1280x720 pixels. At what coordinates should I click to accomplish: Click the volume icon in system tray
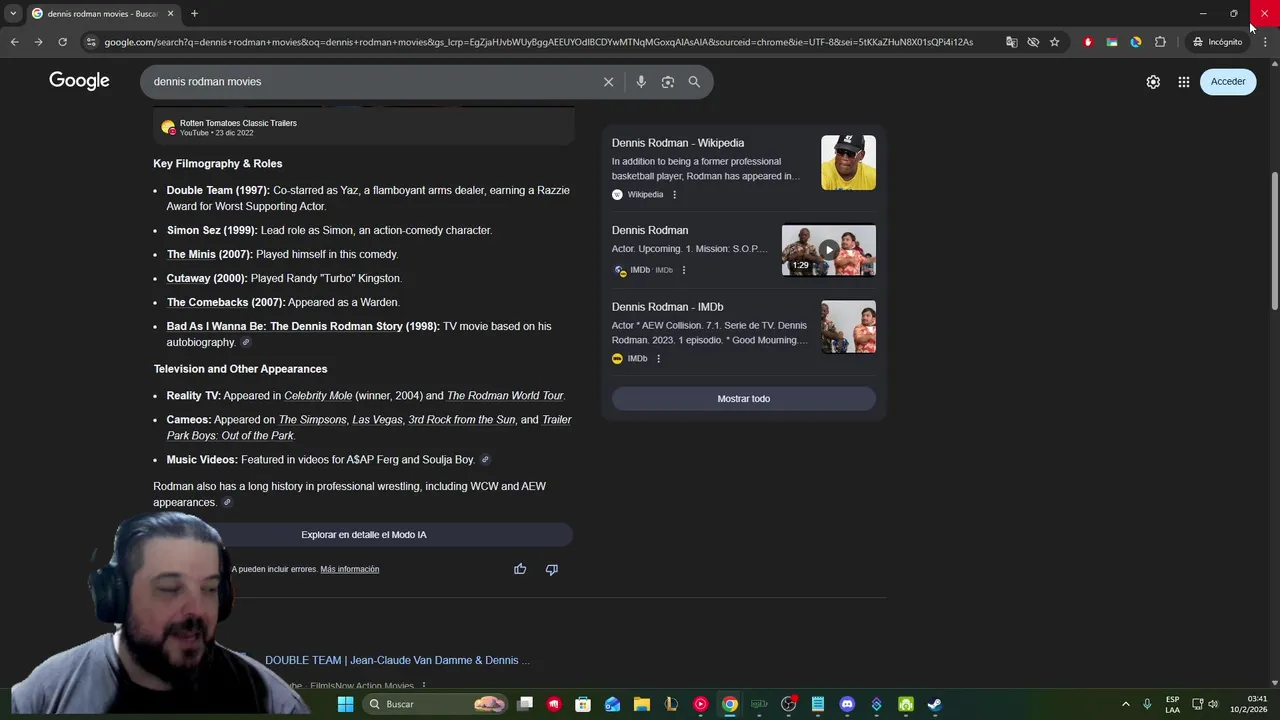[x=1213, y=704]
